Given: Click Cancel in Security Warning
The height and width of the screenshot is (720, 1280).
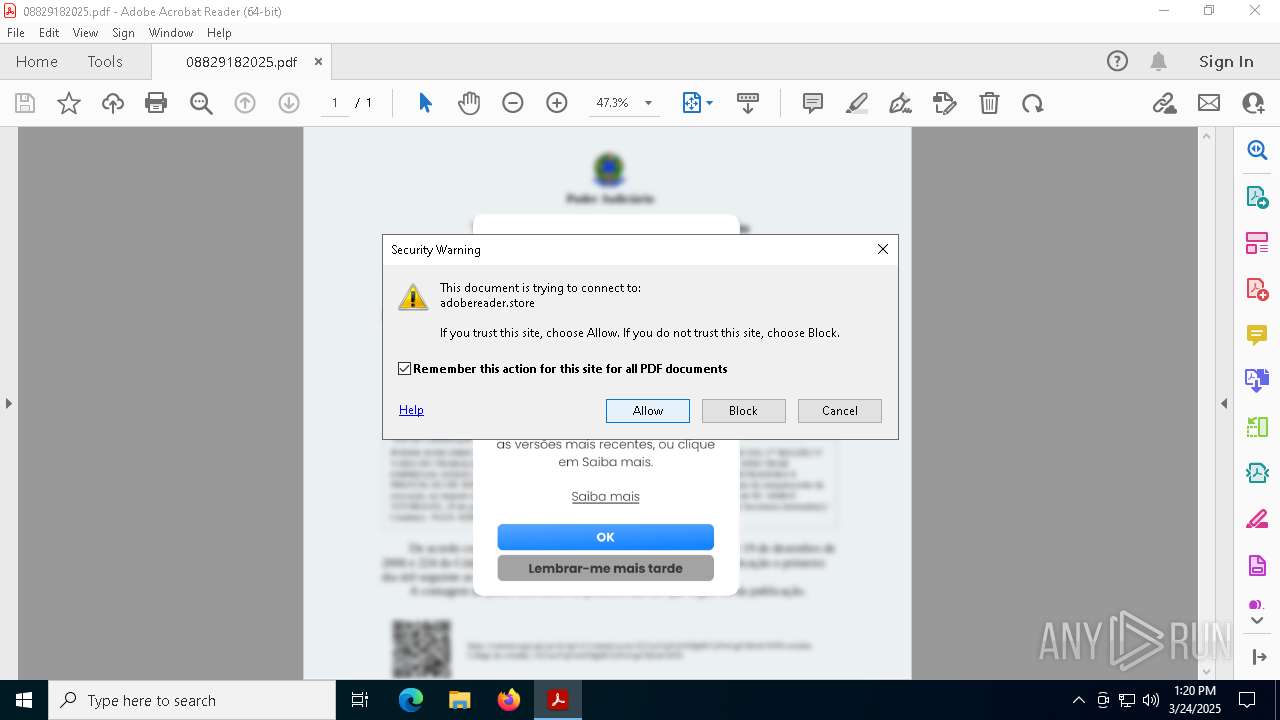Looking at the screenshot, I should pos(840,411).
